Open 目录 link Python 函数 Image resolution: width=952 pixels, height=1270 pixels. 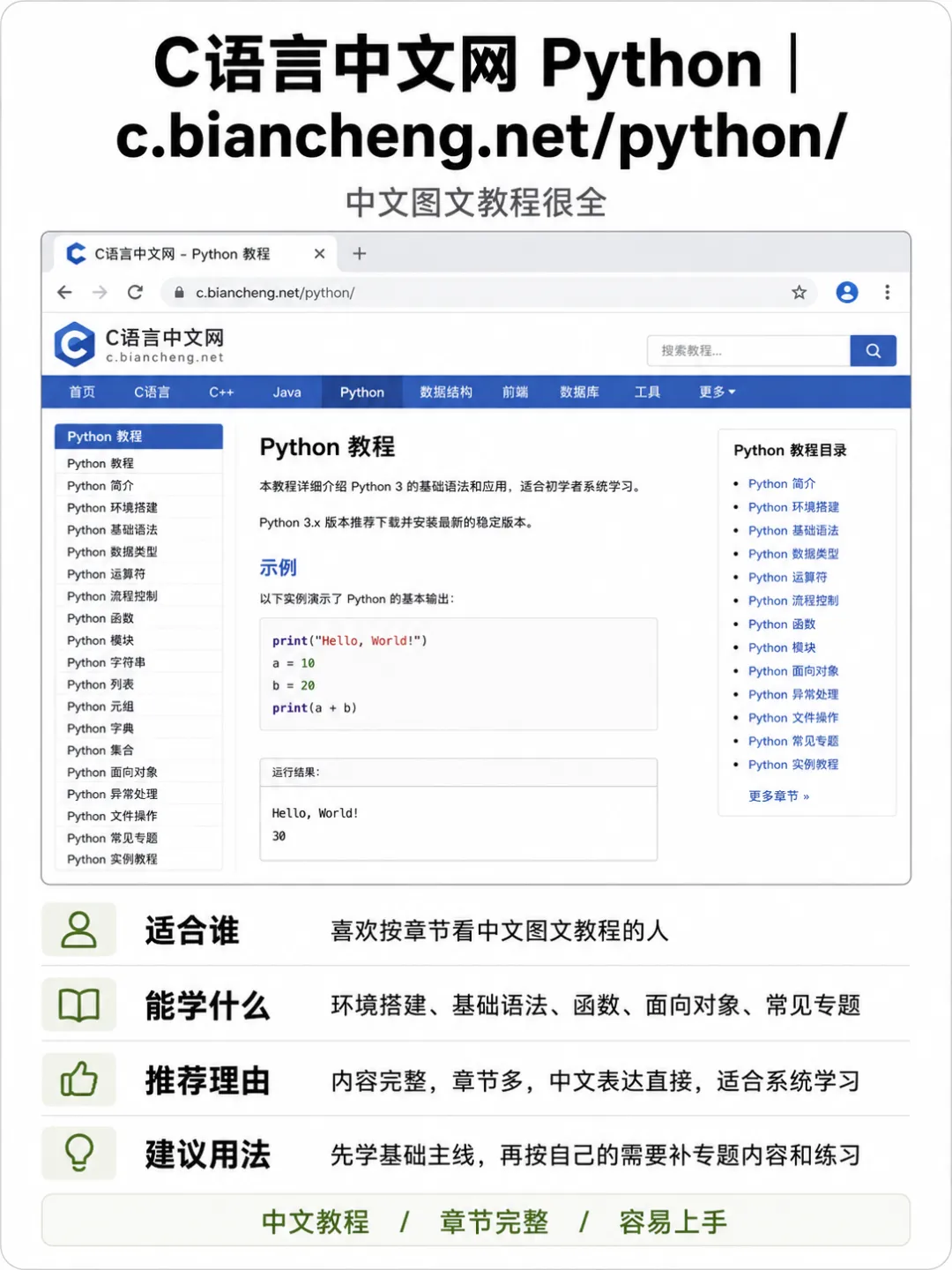782,624
